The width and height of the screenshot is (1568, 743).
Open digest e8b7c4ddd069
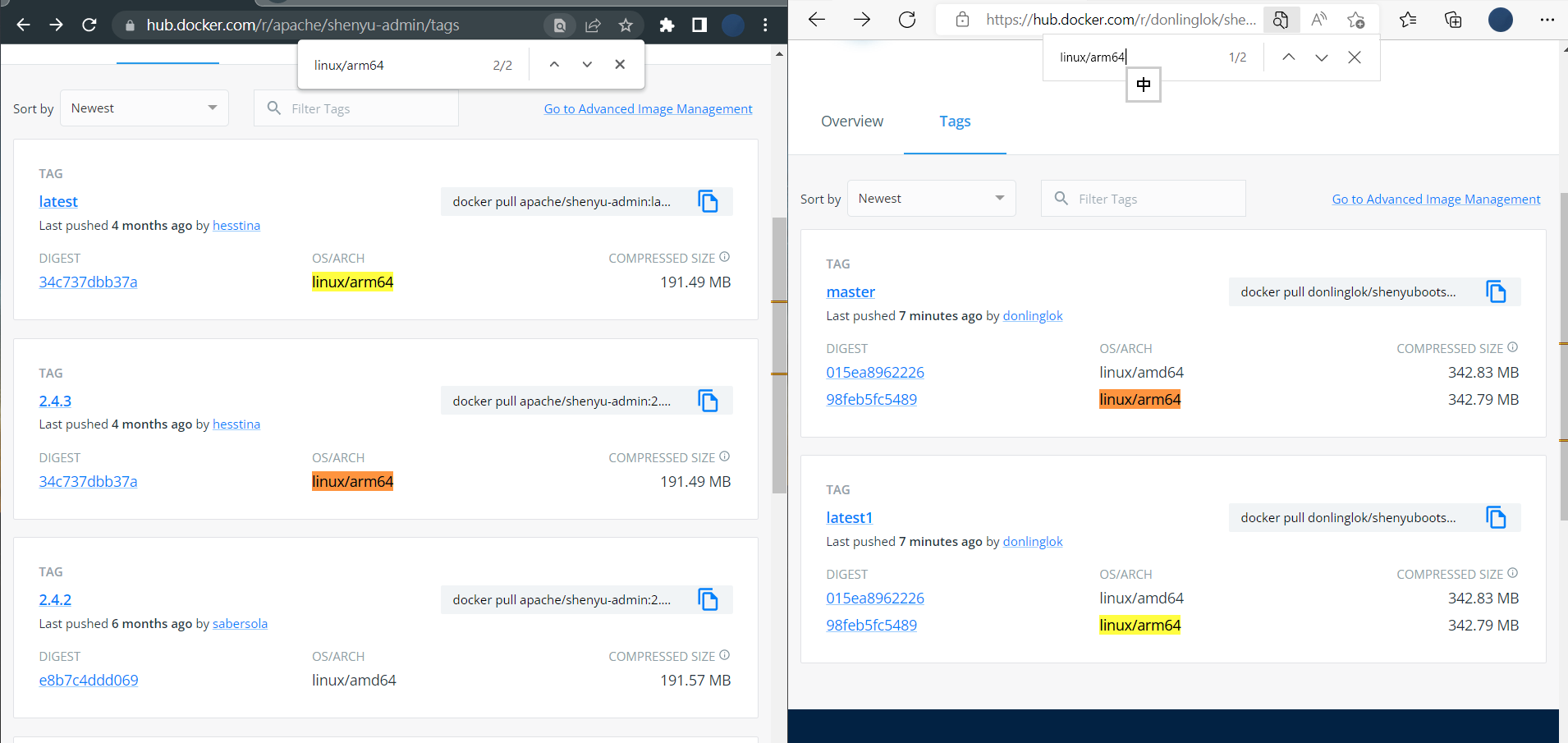[x=89, y=681]
